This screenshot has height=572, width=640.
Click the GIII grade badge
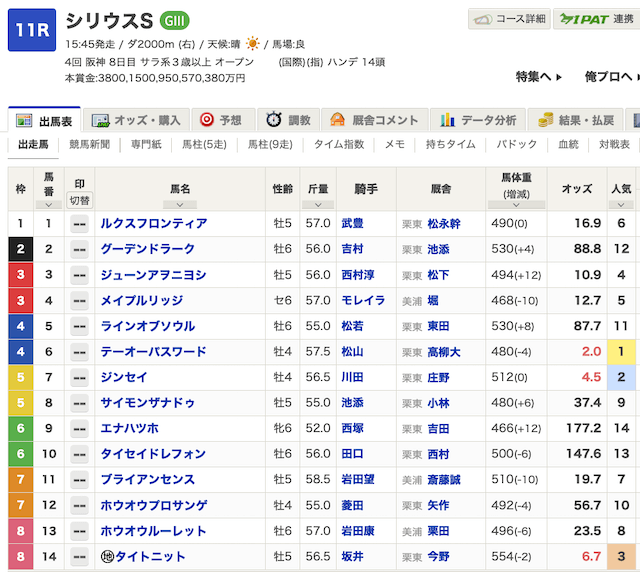coord(174,21)
